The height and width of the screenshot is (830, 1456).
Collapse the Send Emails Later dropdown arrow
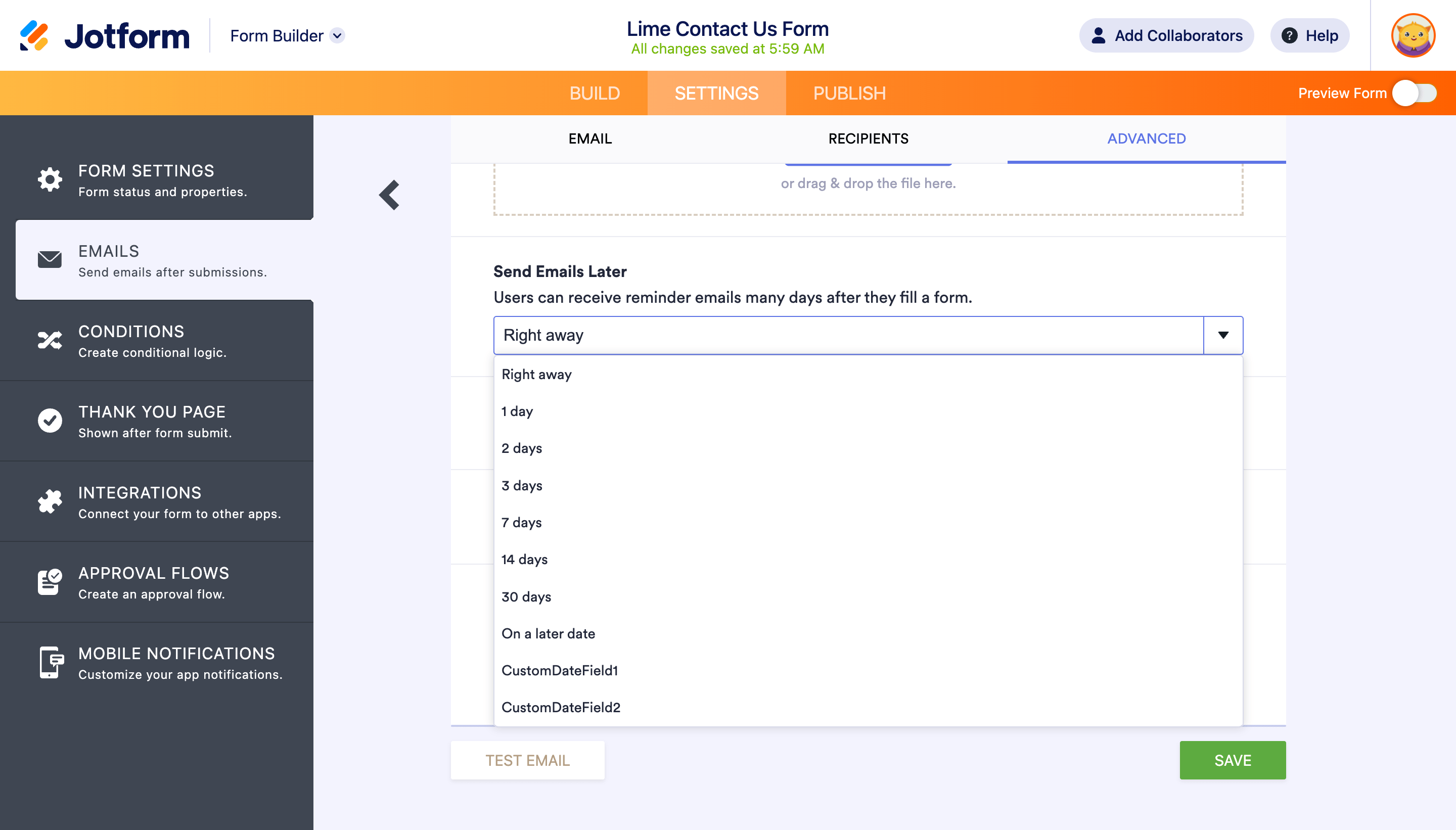point(1223,335)
